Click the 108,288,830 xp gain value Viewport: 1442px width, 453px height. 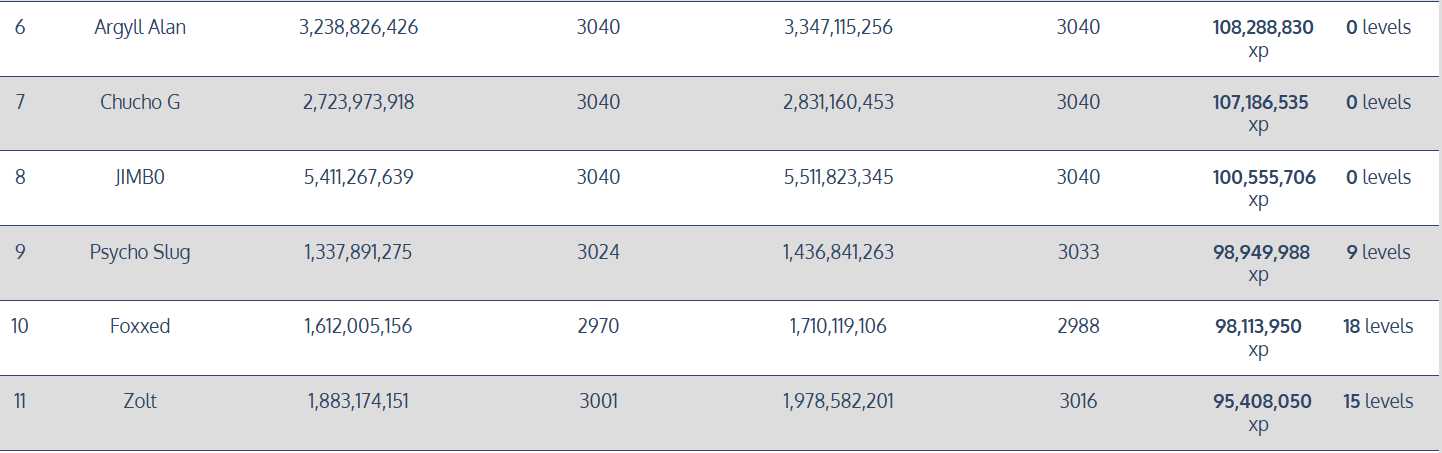coord(1263,39)
